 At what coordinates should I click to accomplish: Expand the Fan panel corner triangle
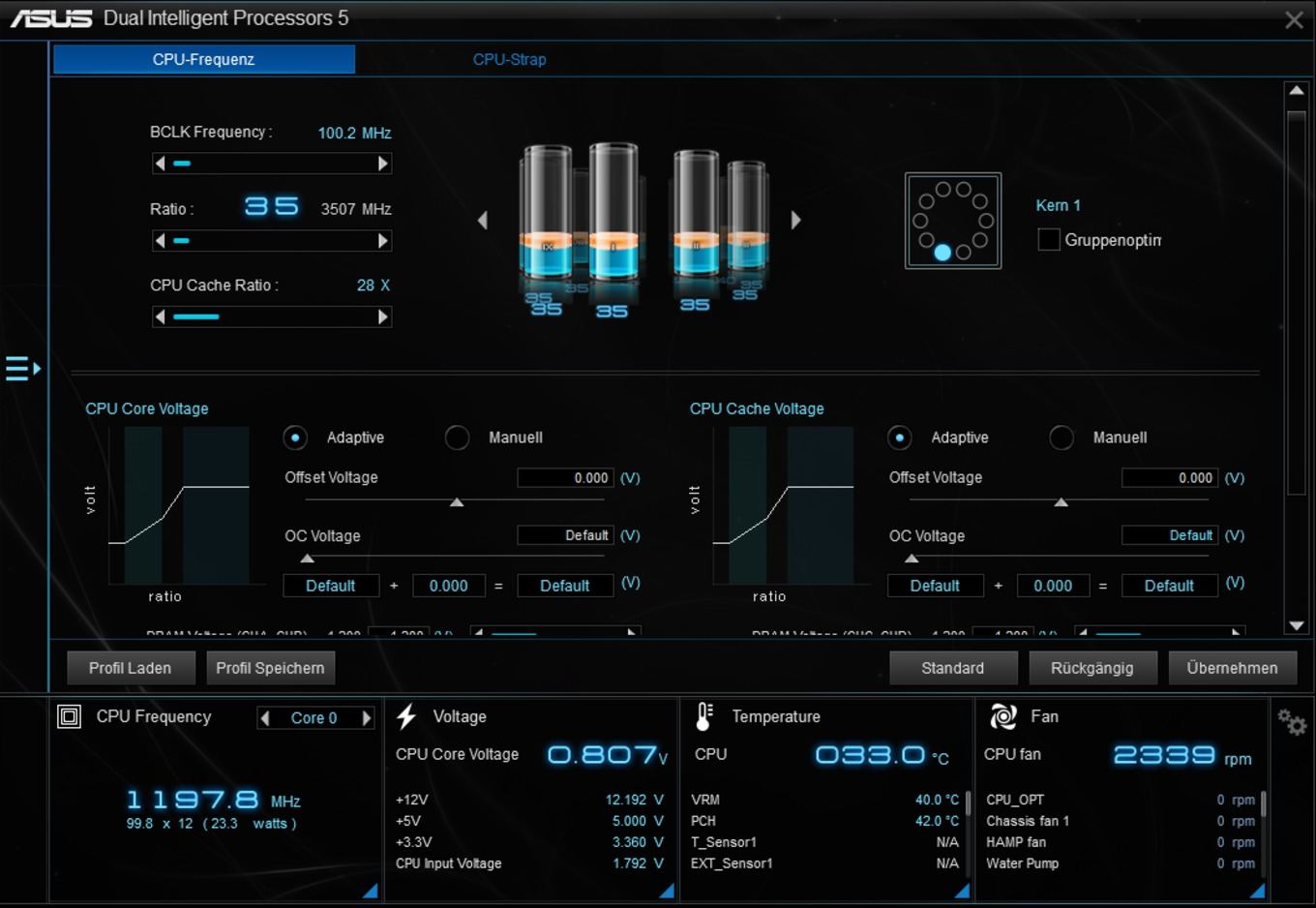(x=1257, y=891)
